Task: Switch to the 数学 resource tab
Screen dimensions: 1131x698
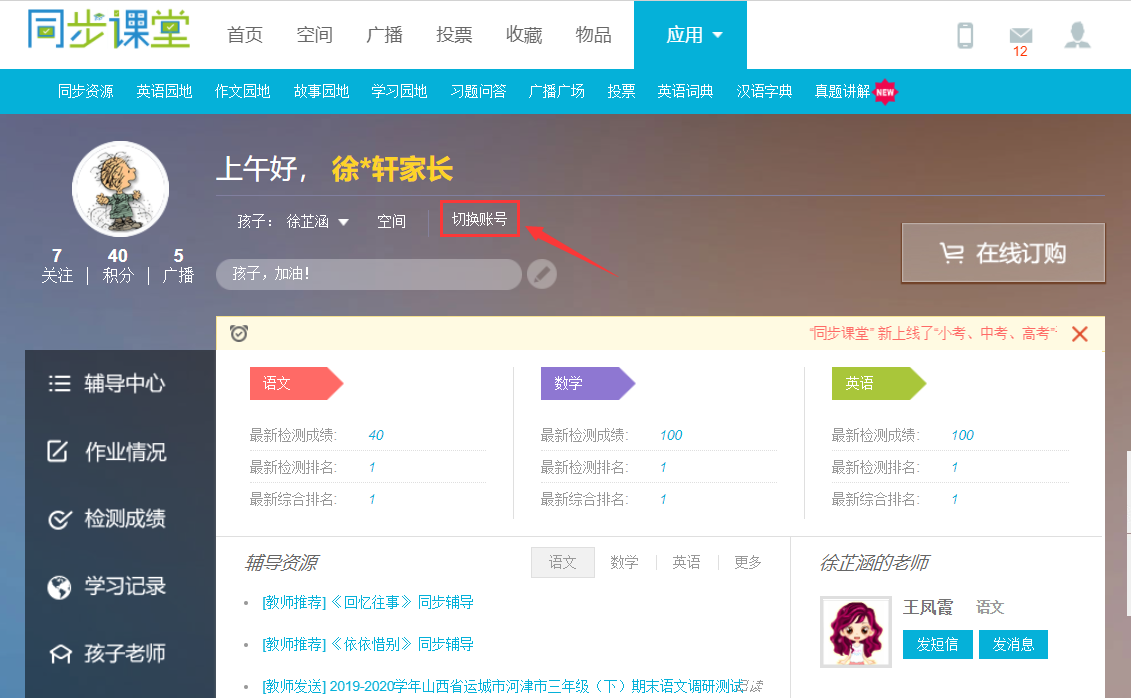Action: pyautogui.click(x=624, y=562)
